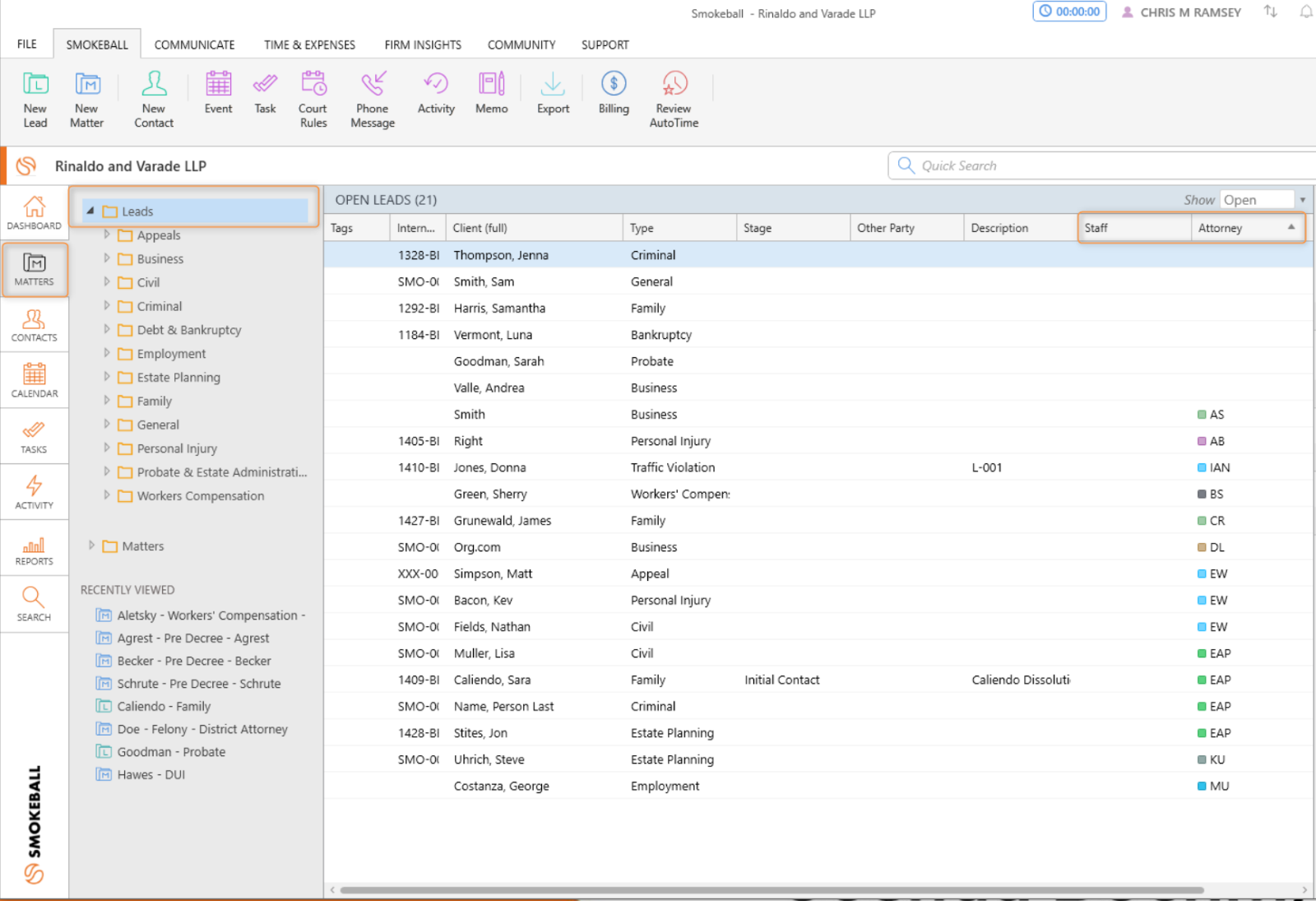The image size is (1316, 901).
Task: Open Matters in the sidebar
Action: tap(35, 269)
